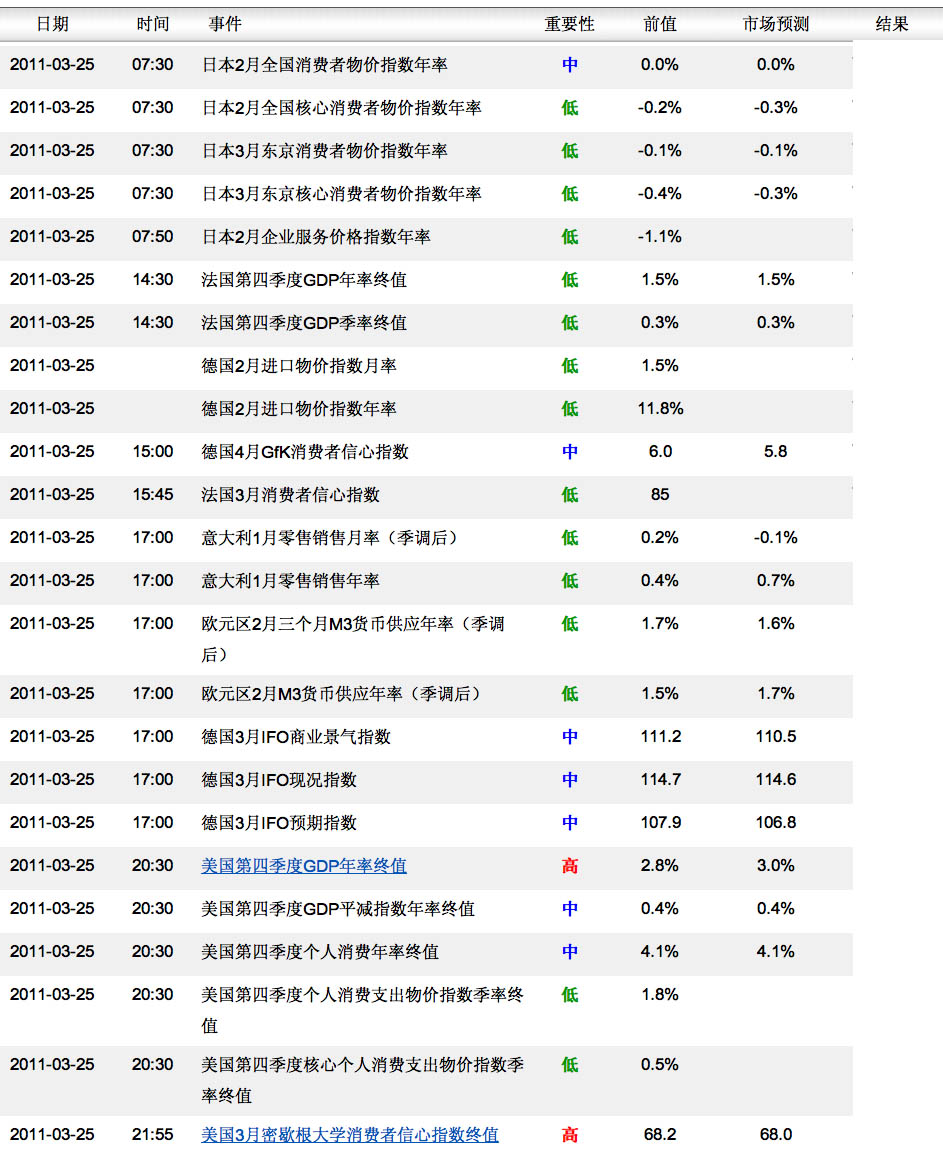943x1163 pixels.
Task: Select 美国第四季度核心个人消费支出物价指数季率终值 event
Action: click(x=362, y=1080)
